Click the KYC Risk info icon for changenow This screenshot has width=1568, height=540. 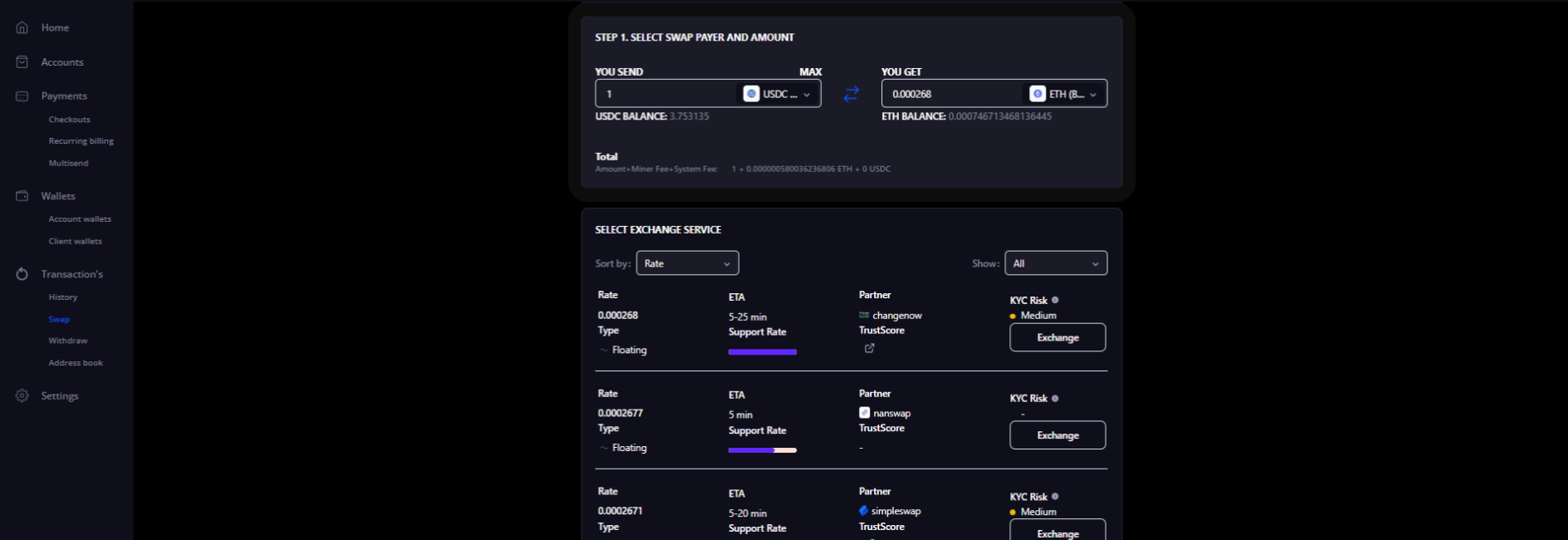1055,300
